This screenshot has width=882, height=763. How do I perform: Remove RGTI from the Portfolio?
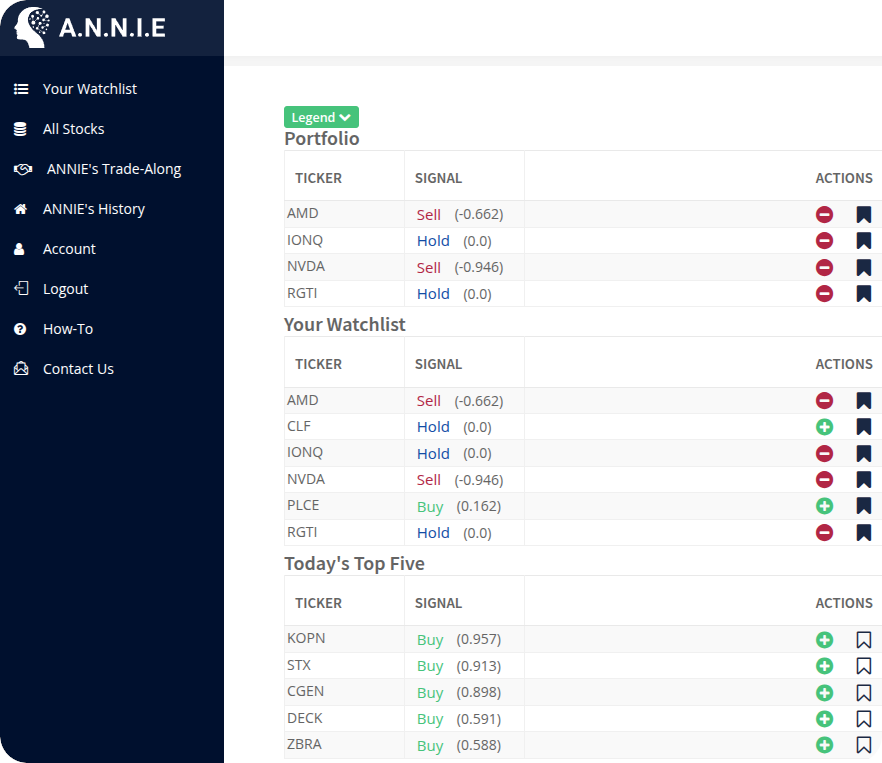coord(824,293)
